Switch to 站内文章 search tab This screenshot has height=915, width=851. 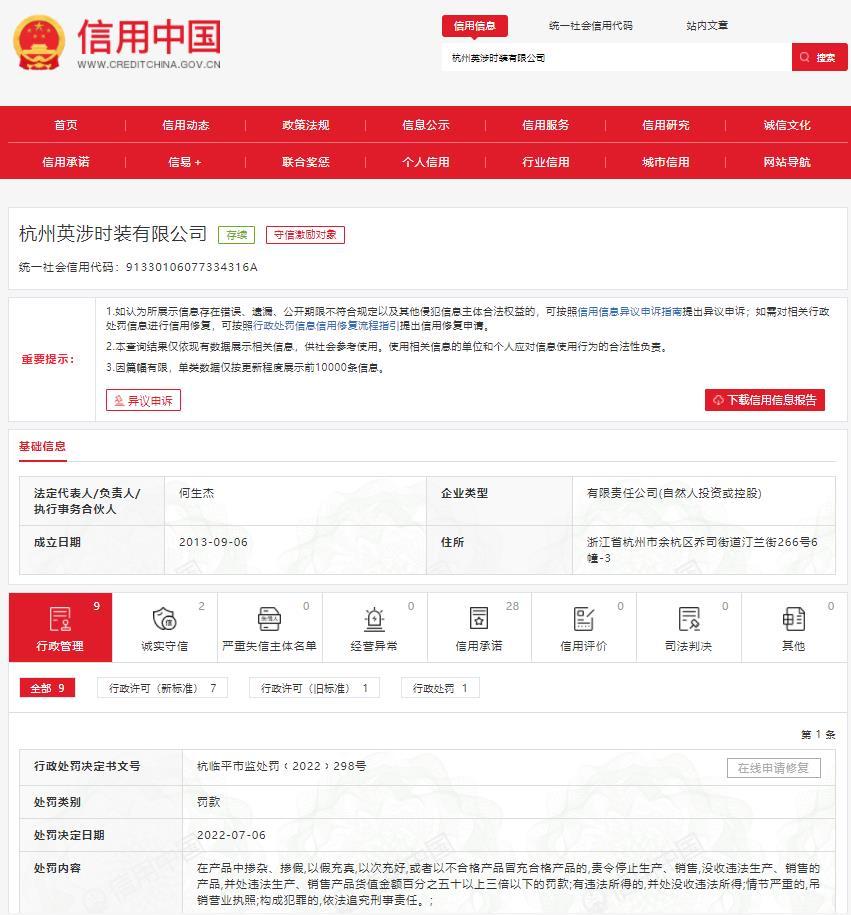click(x=707, y=26)
